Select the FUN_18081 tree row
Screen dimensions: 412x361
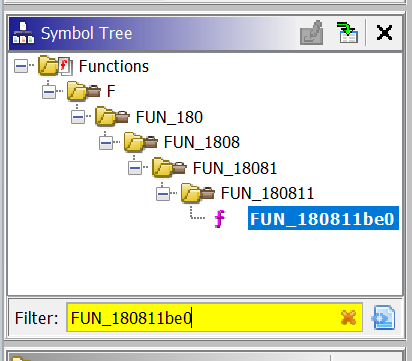(235, 168)
